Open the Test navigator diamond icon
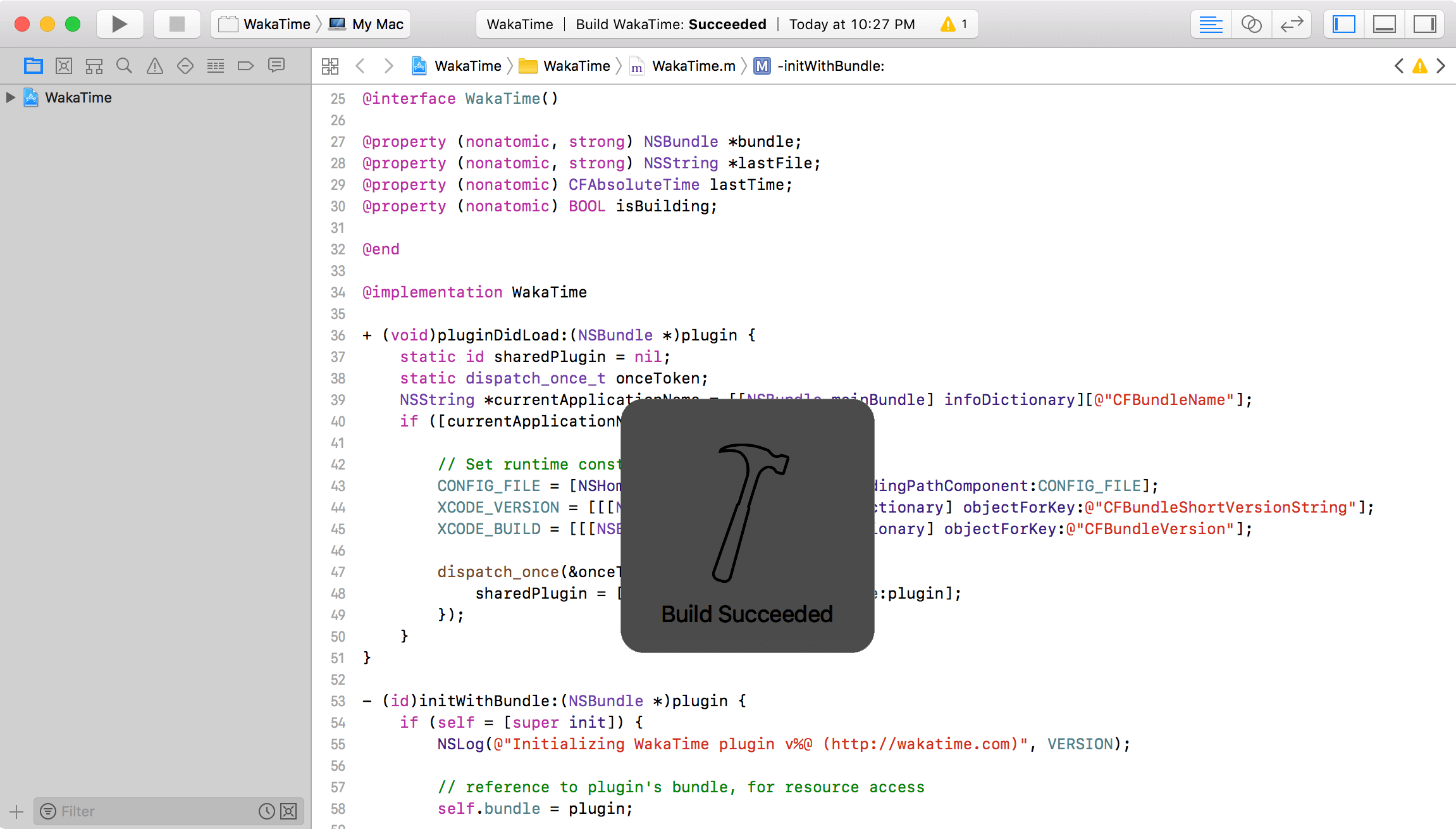Screen dimensions: 1456x829 pos(185,66)
